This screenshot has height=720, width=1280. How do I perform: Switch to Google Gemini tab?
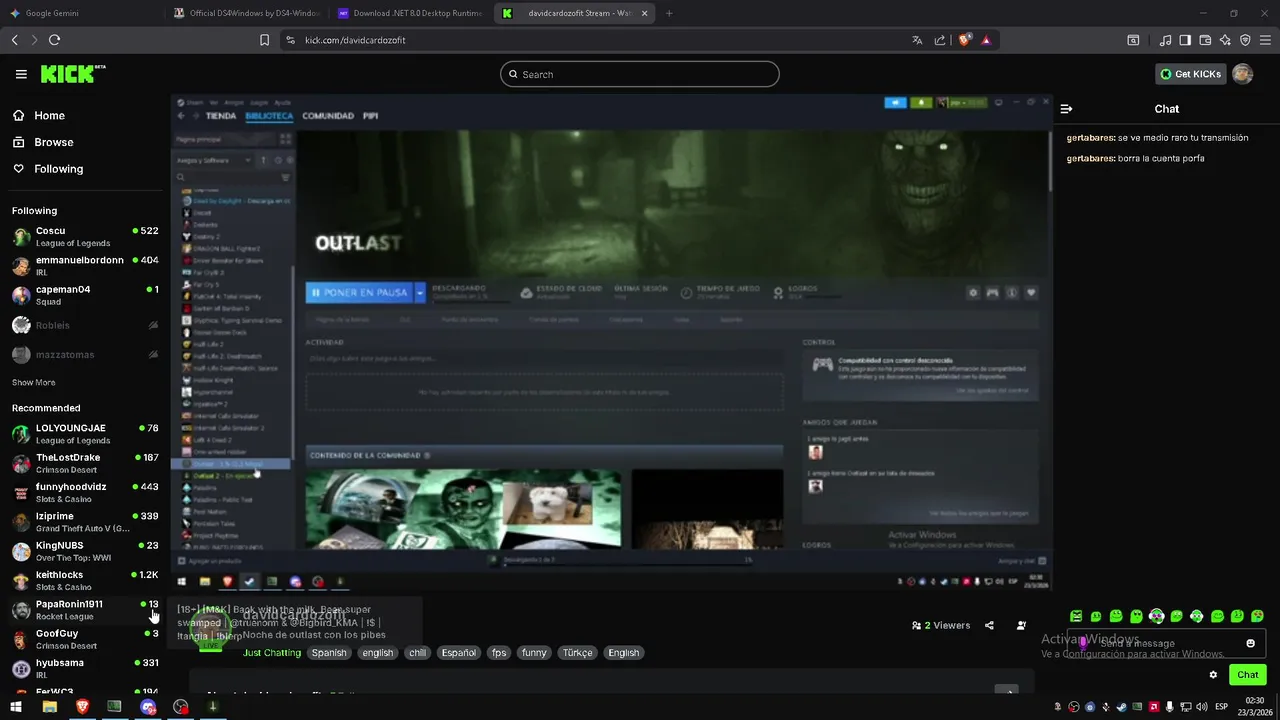point(80,13)
